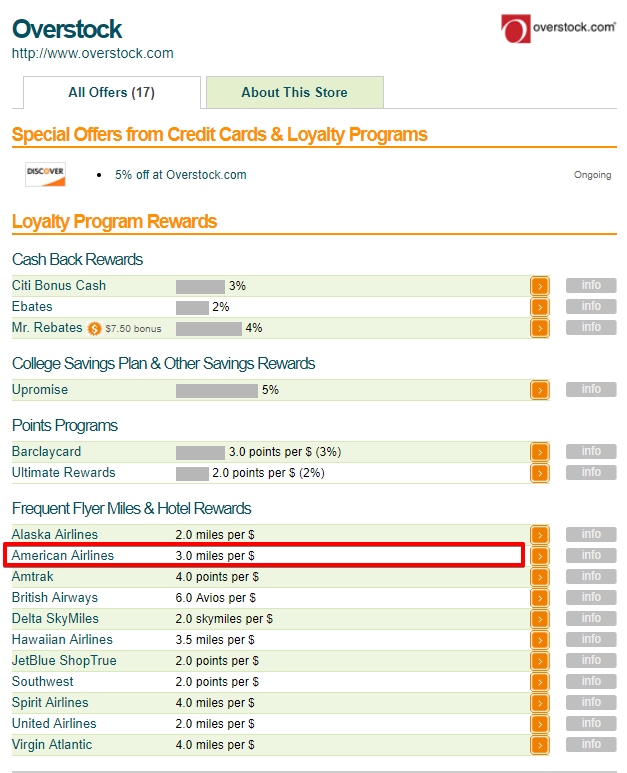Click the orange arrow icon for American Airlines
627x773 pixels.
pyautogui.click(x=540, y=556)
